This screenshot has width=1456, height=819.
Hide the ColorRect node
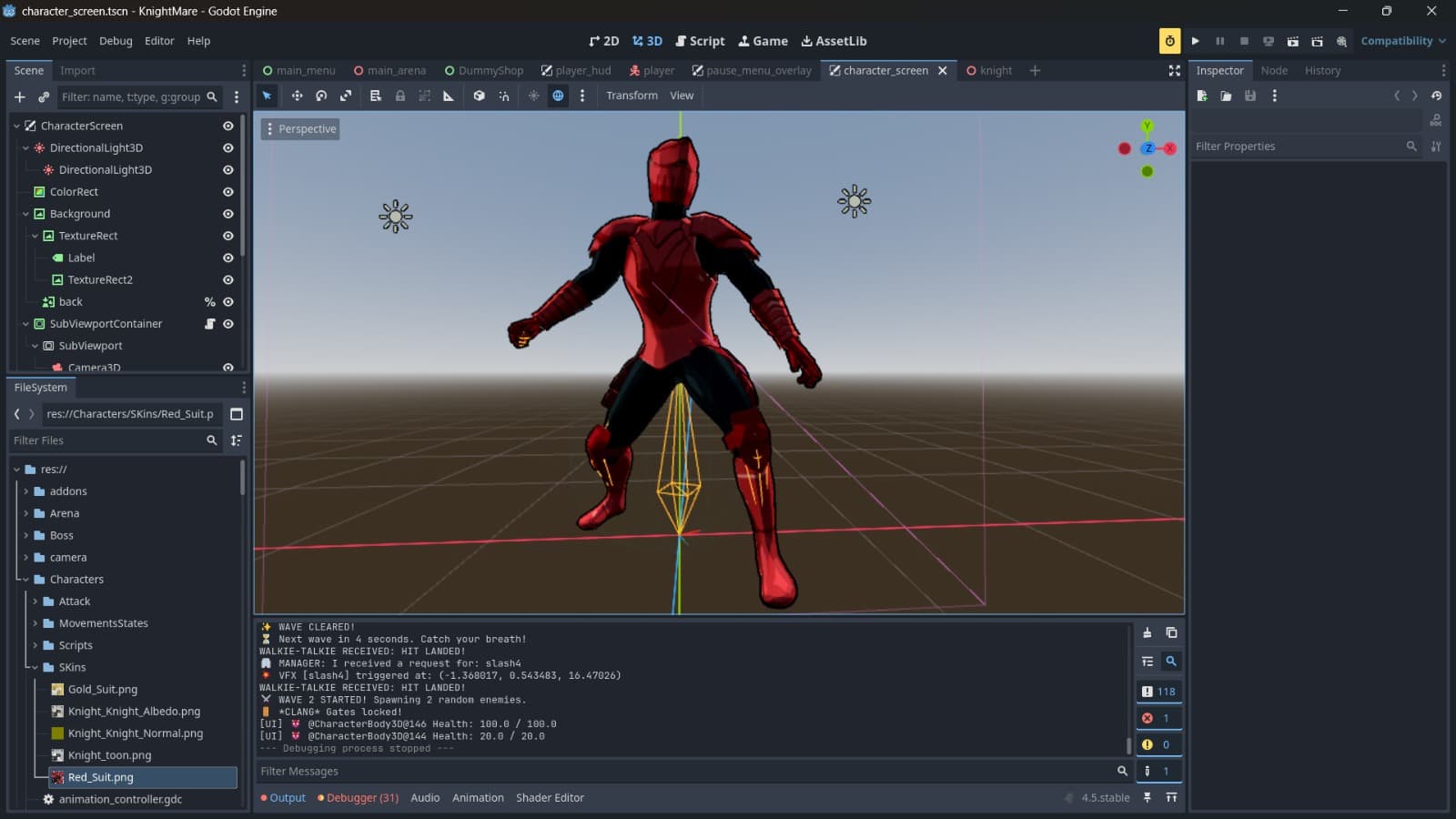228,192
